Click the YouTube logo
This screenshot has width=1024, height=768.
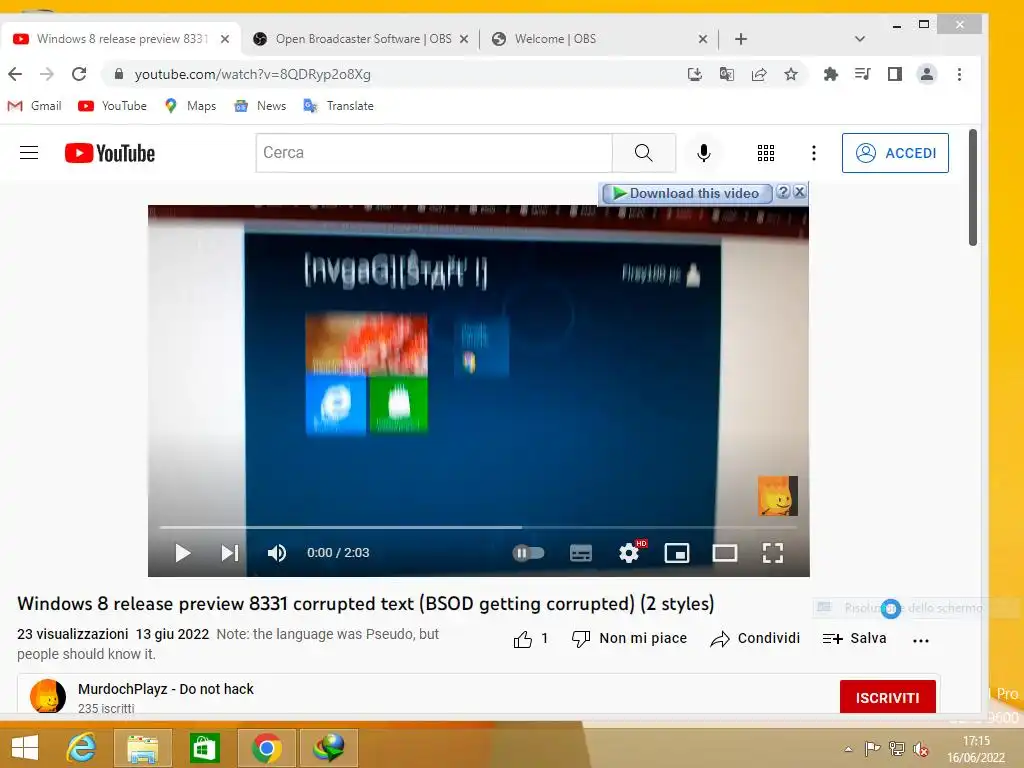110,153
